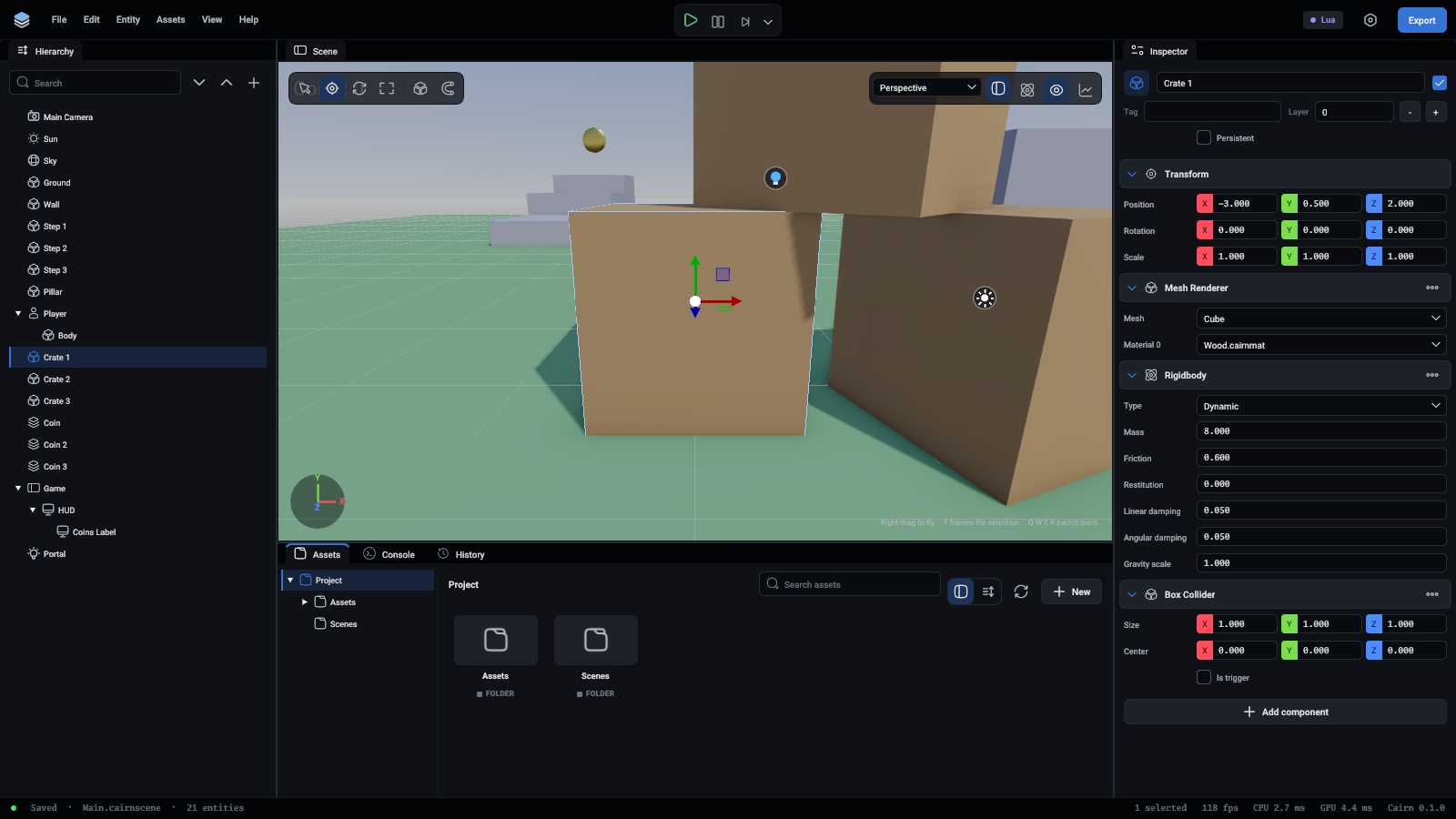Image resolution: width=1456 pixels, height=819 pixels.
Task: Select the cursor select tool
Action: point(305,88)
